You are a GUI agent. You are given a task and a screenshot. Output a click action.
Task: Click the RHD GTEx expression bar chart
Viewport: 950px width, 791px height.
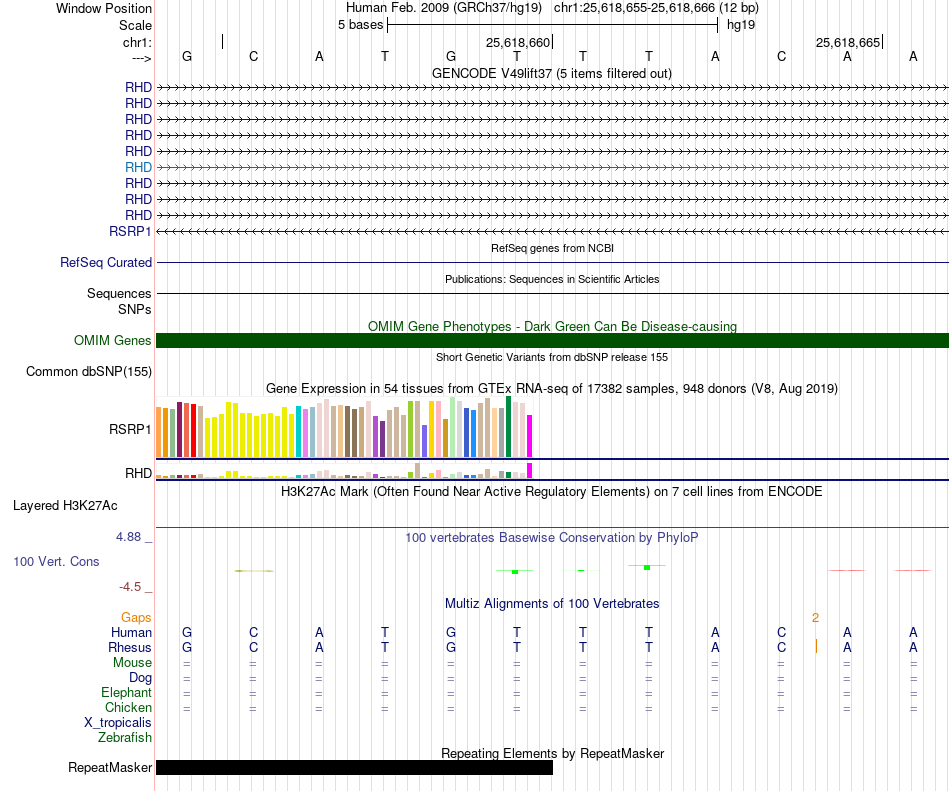coord(344,471)
